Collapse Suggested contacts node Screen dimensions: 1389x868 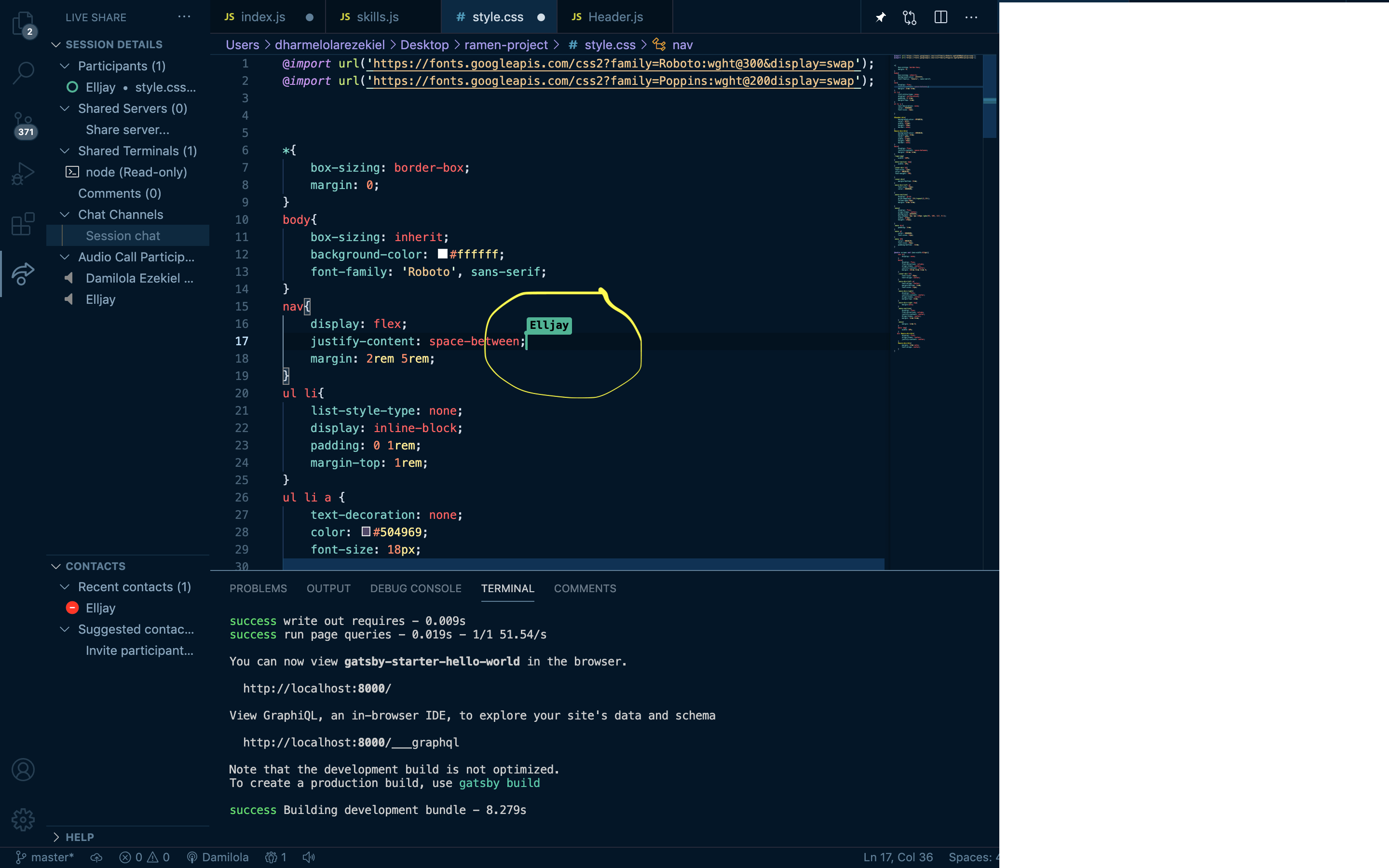tap(65, 629)
